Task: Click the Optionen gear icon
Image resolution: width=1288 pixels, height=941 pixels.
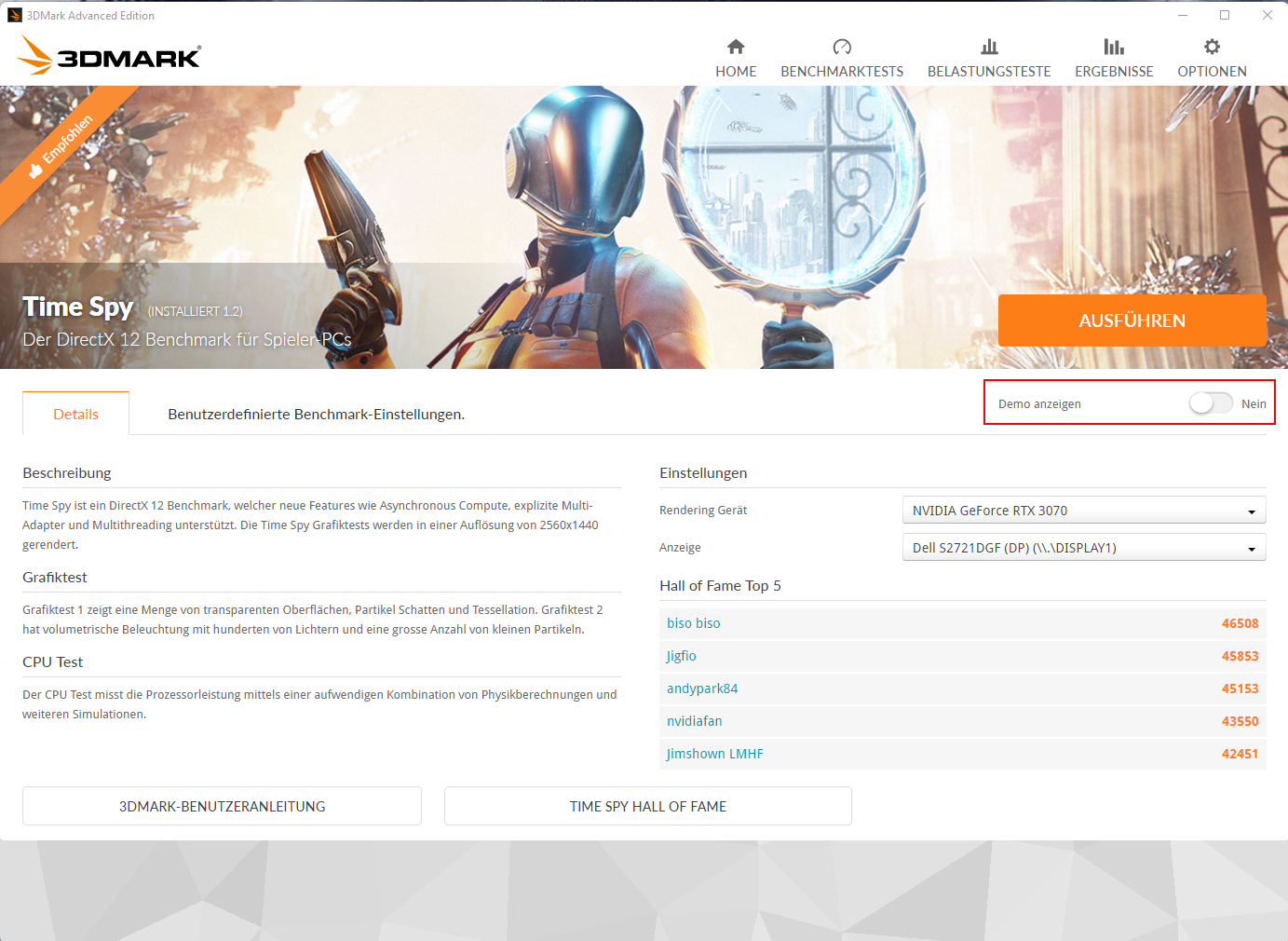Action: [1212, 47]
